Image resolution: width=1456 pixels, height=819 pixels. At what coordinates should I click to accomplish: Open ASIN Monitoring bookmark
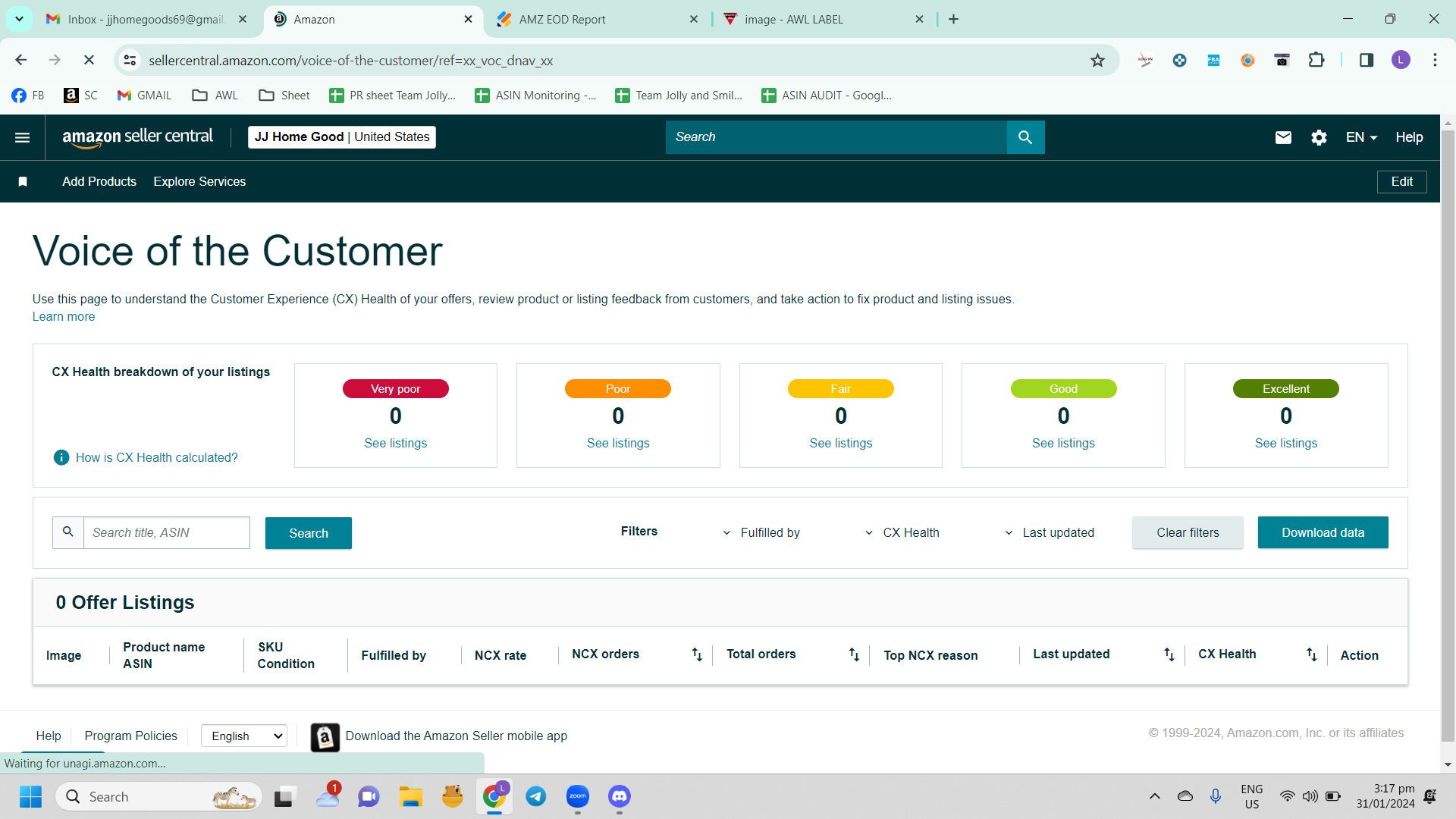pyautogui.click(x=536, y=96)
